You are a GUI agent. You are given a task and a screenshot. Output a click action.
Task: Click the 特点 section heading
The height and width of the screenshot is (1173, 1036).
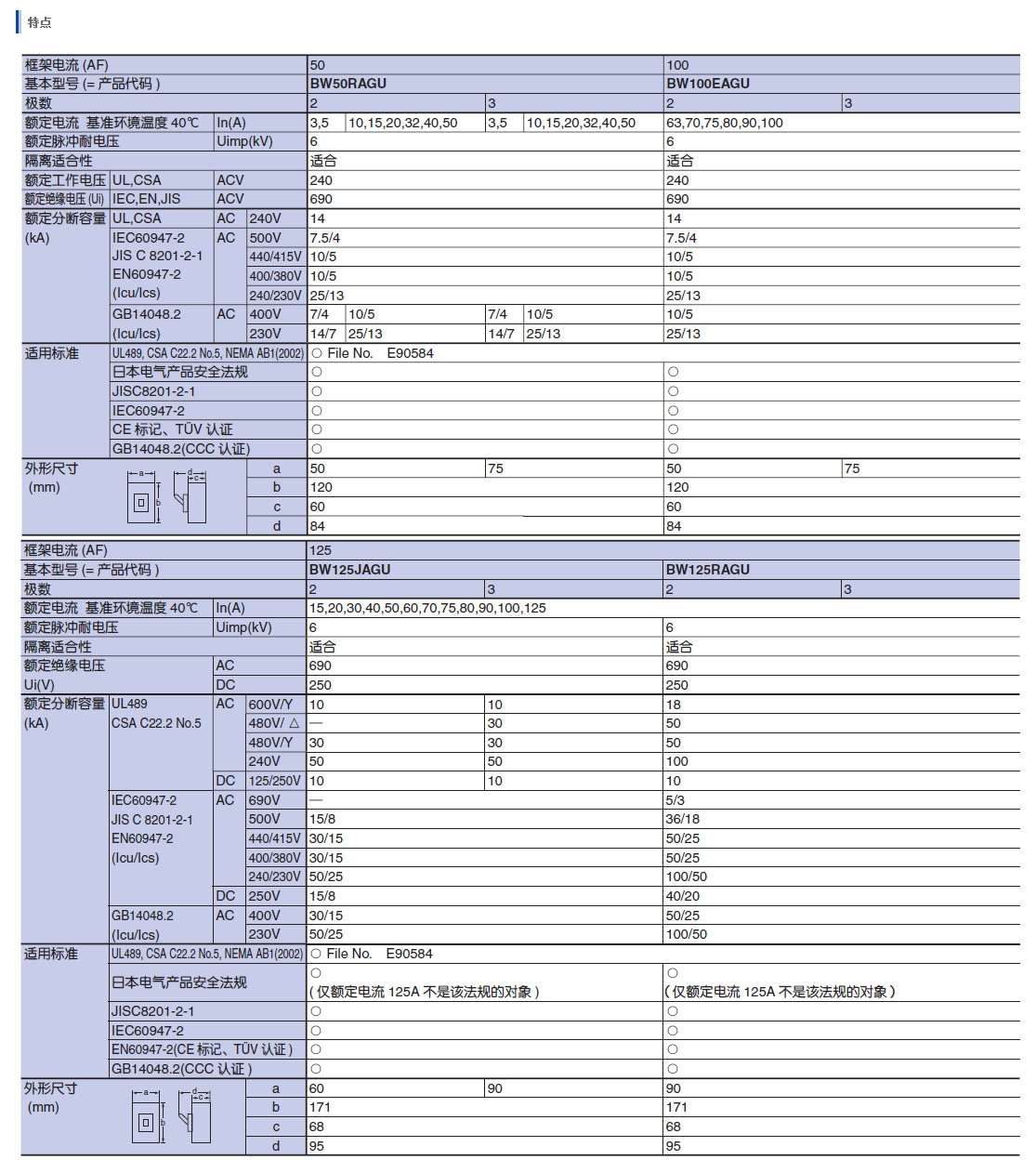(39, 22)
